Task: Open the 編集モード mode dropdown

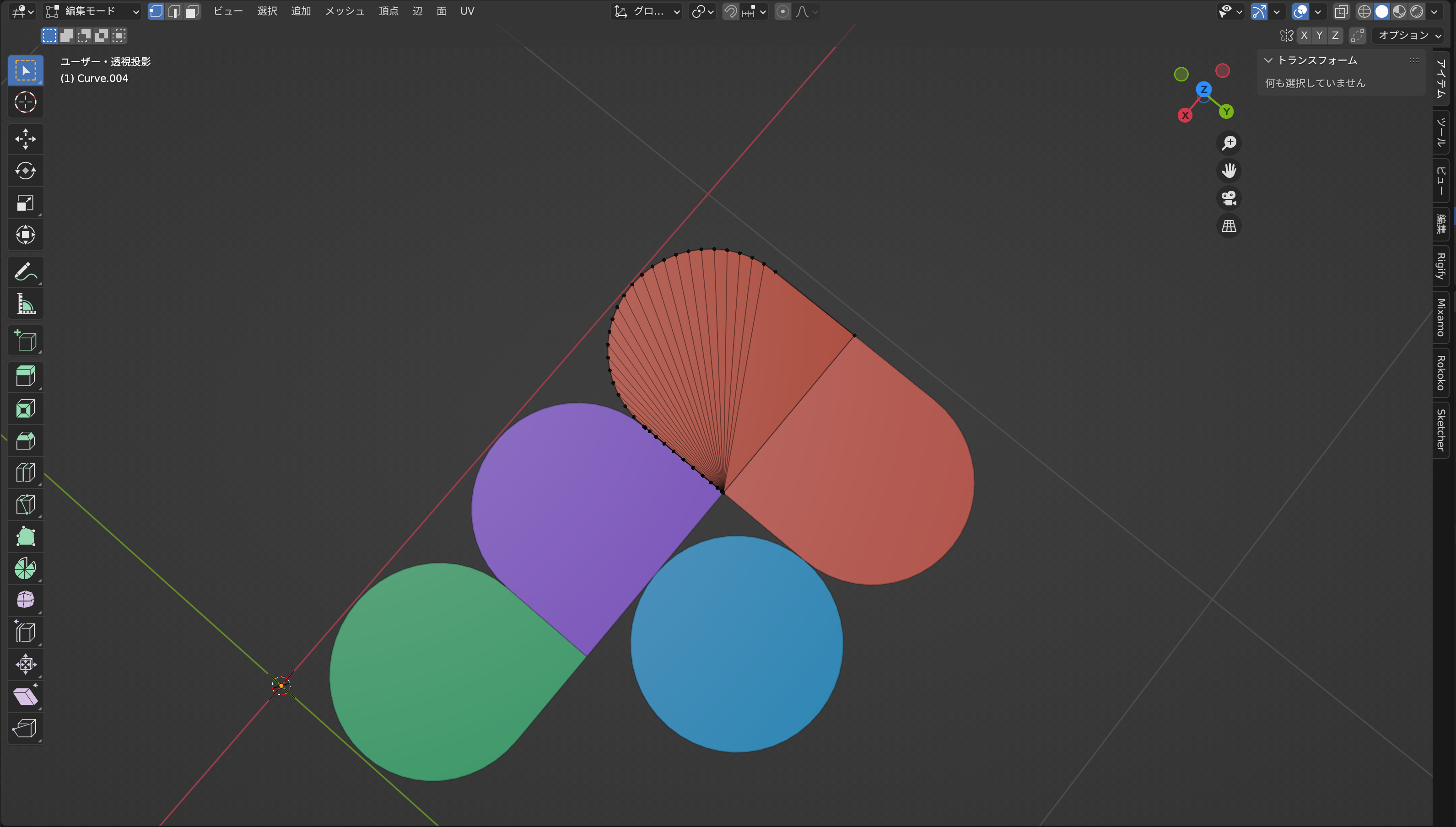Action: [x=92, y=11]
